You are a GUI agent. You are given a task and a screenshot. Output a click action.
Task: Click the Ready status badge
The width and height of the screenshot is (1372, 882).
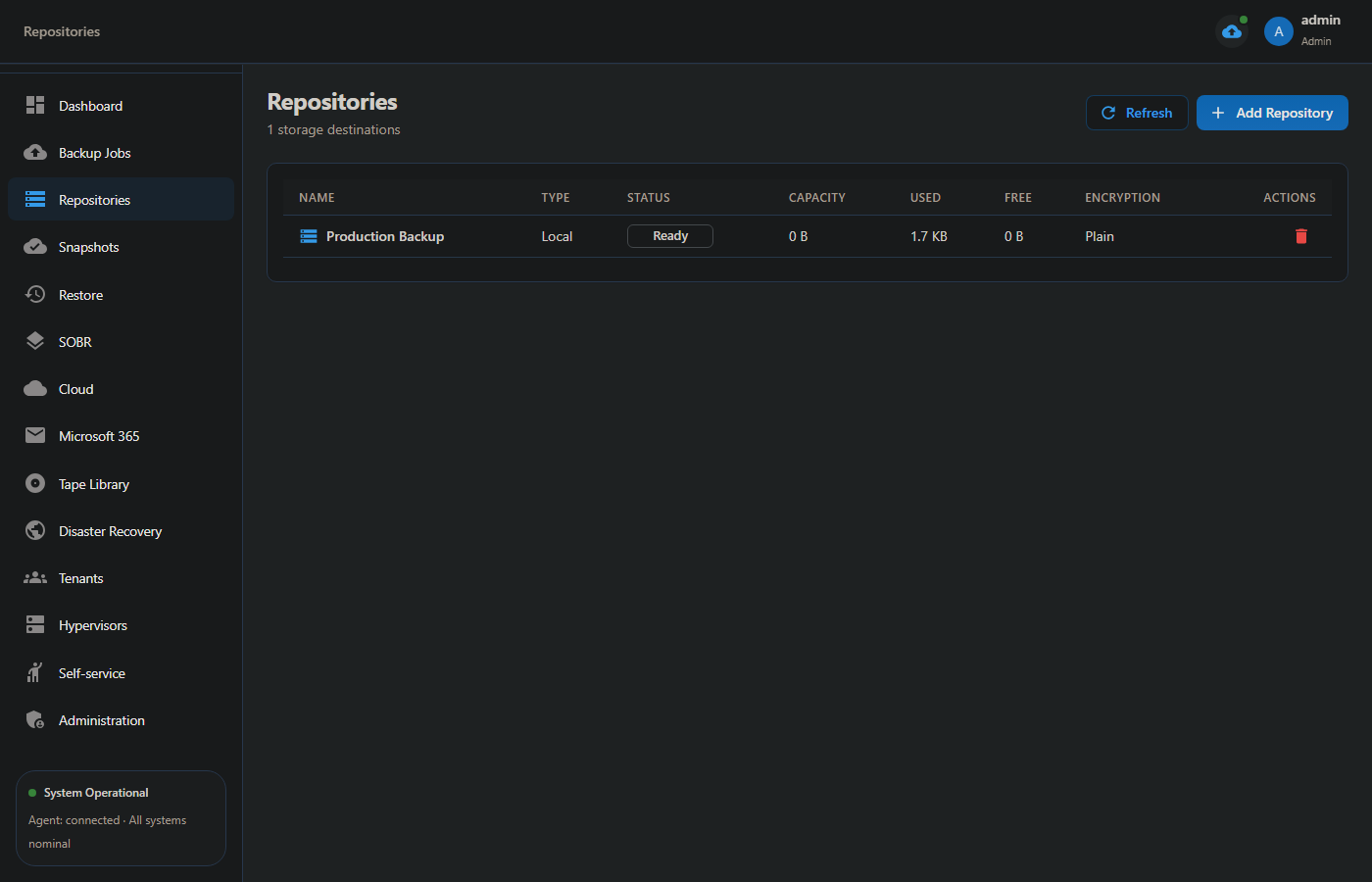point(670,236)
